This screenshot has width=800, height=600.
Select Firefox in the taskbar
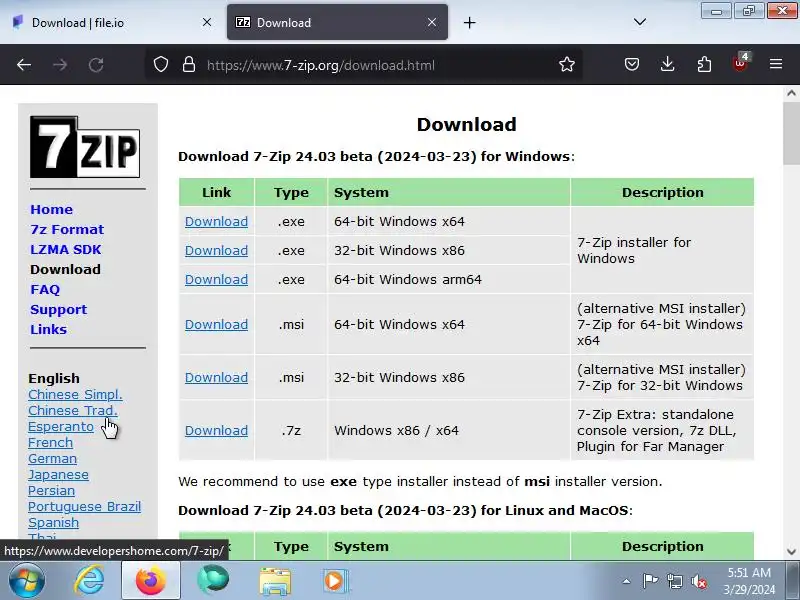[x=151, y=581]
